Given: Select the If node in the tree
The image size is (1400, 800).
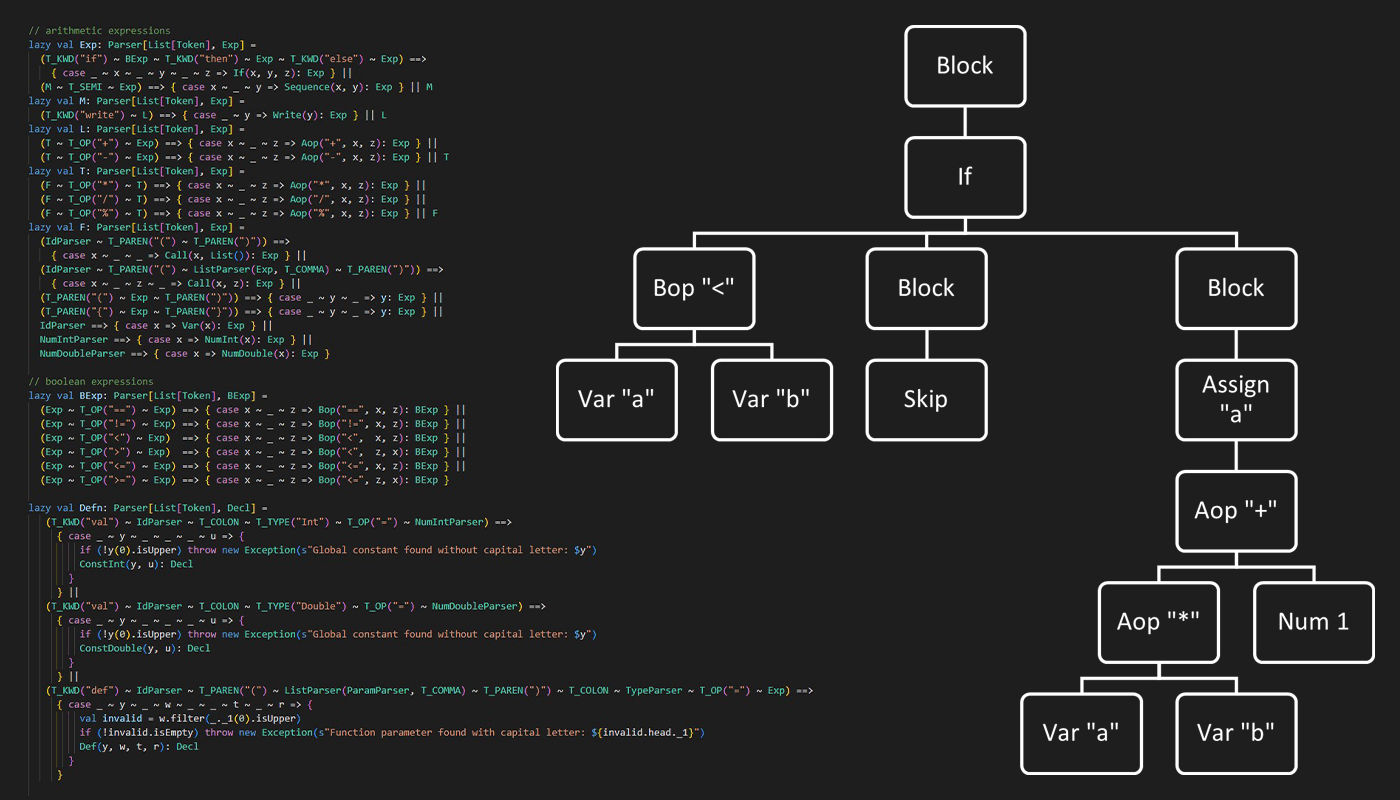Looking at the screenshot, I should click(x=965, y=177).
